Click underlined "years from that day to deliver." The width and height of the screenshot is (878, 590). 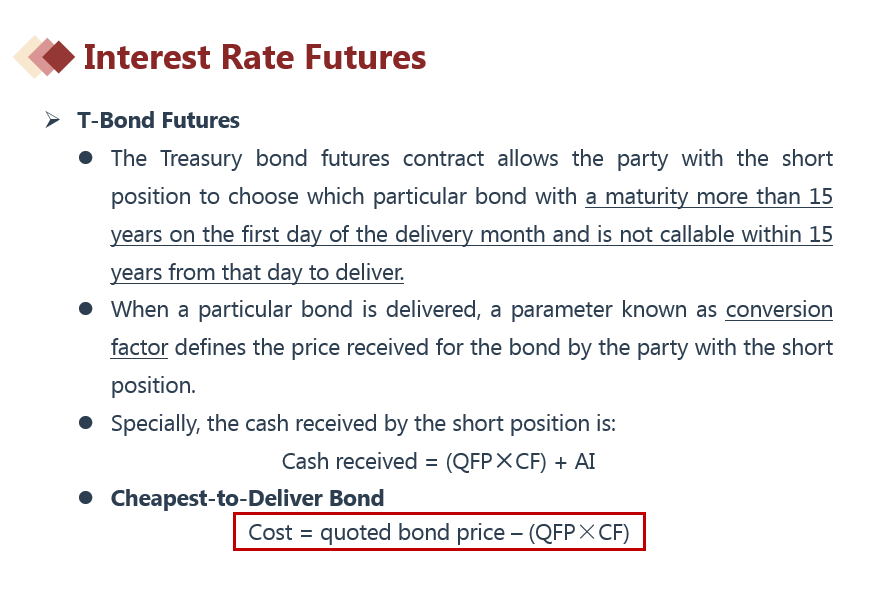coord(257,273)
